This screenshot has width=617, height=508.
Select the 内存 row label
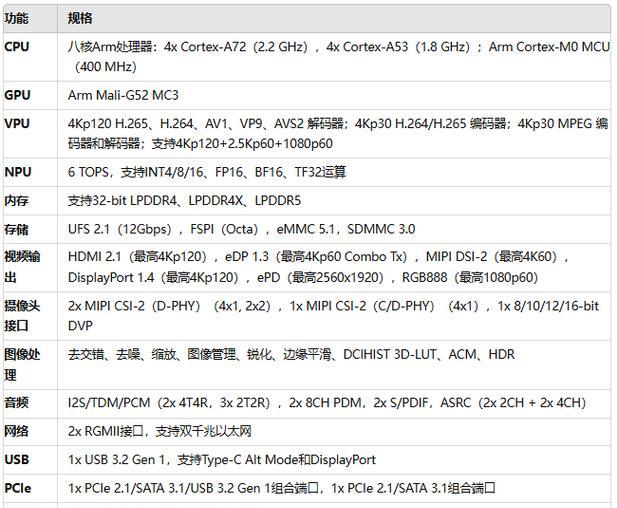pos(16,201)
